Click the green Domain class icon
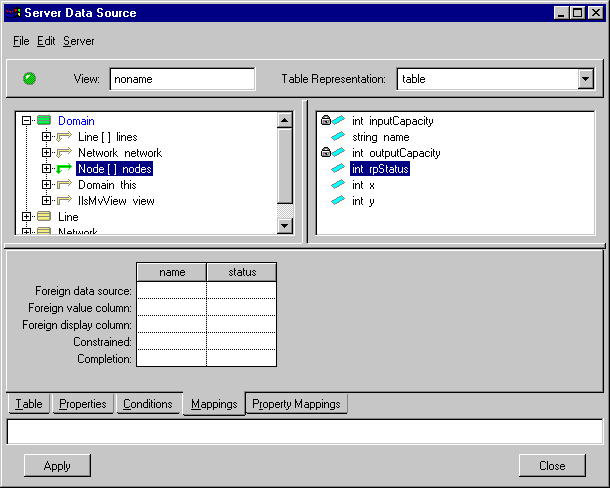Screen dimensions: 610x488 [x=43, y=121]
